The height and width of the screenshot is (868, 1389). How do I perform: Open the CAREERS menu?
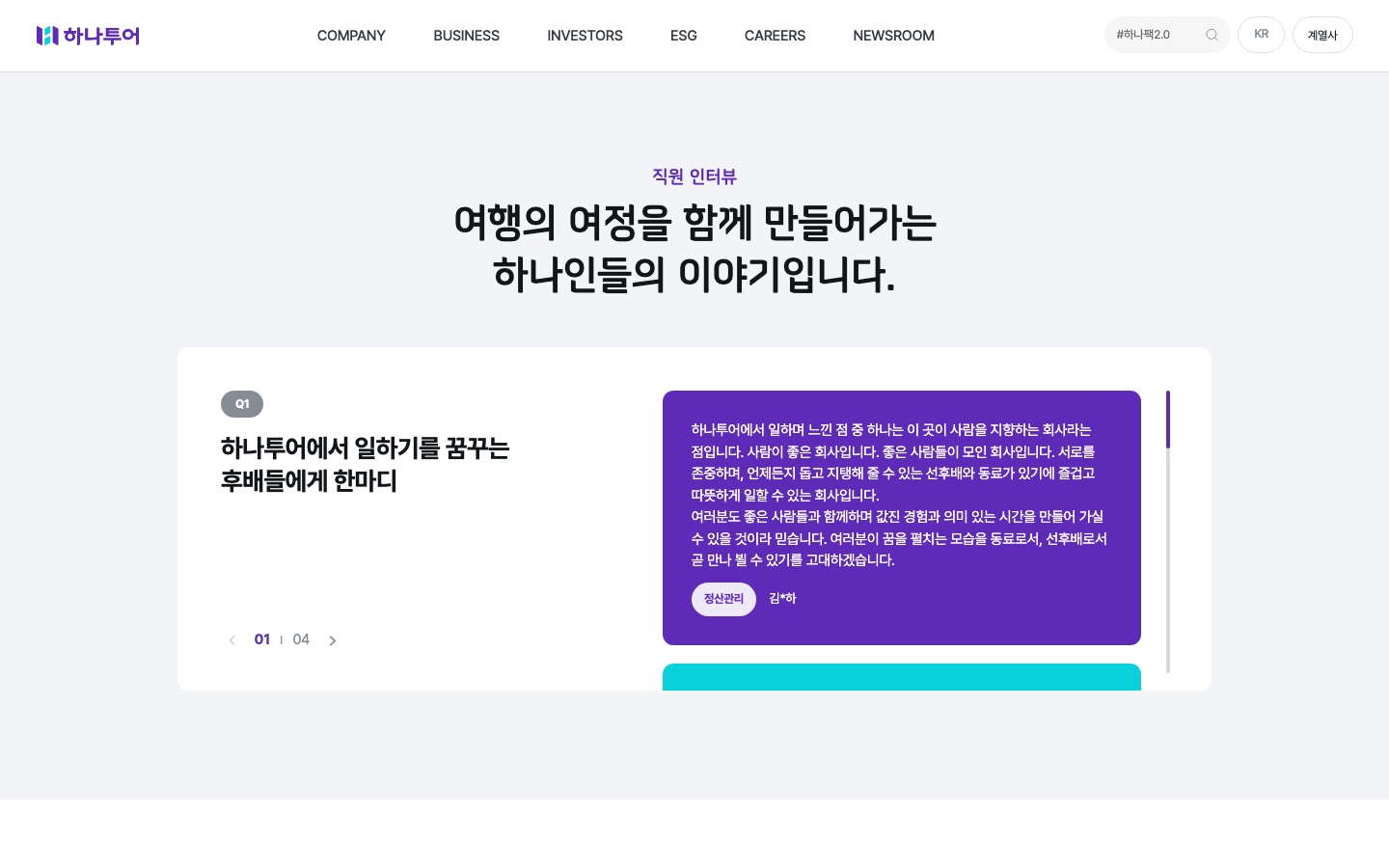[x=775, y=36]
